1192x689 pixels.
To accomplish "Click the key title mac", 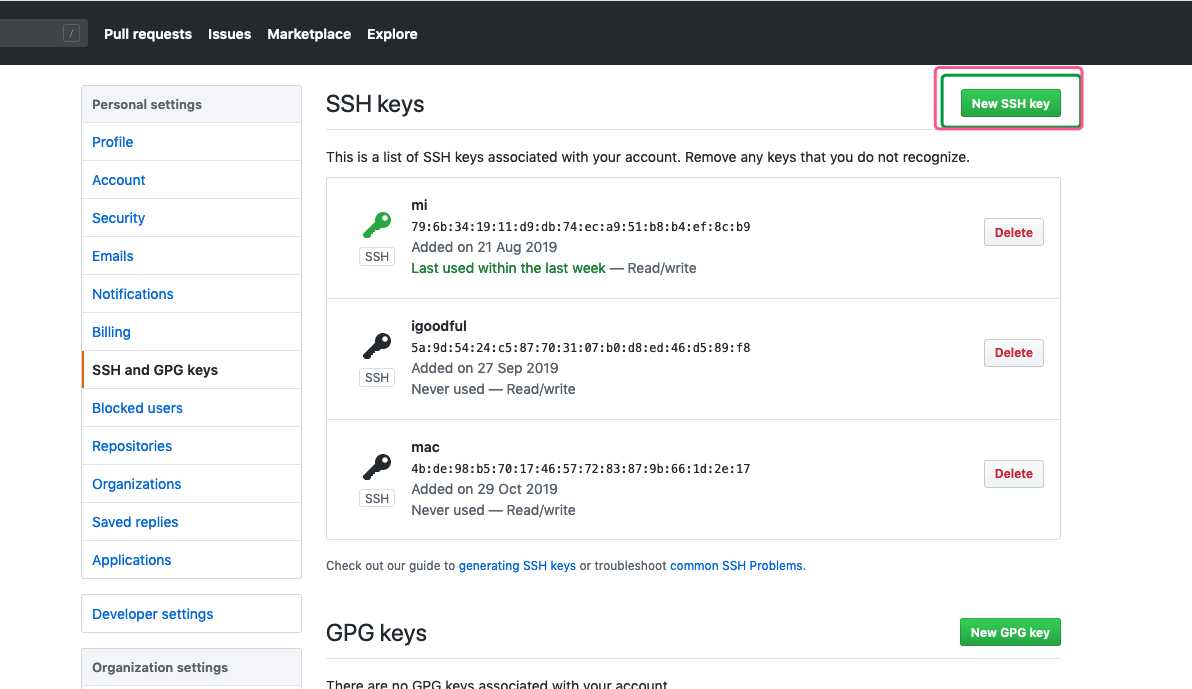I will point(425,447).
